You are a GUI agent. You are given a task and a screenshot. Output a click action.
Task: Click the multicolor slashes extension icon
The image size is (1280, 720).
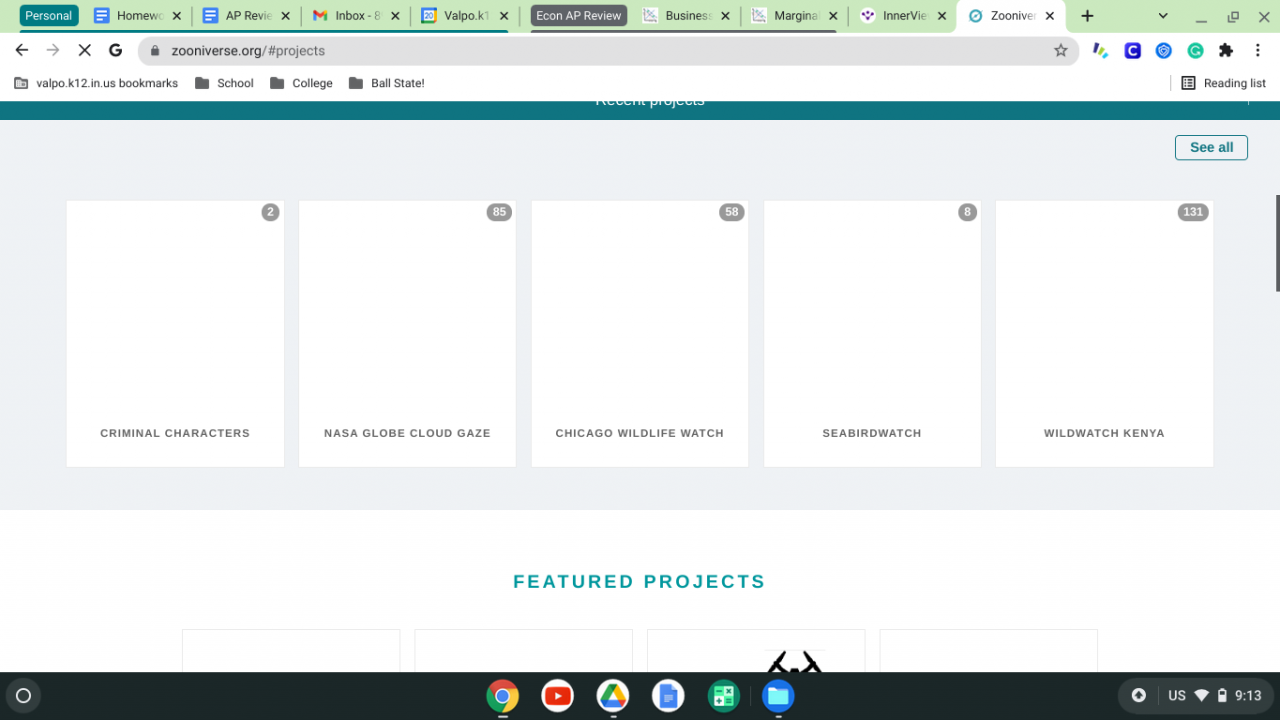1101,51
